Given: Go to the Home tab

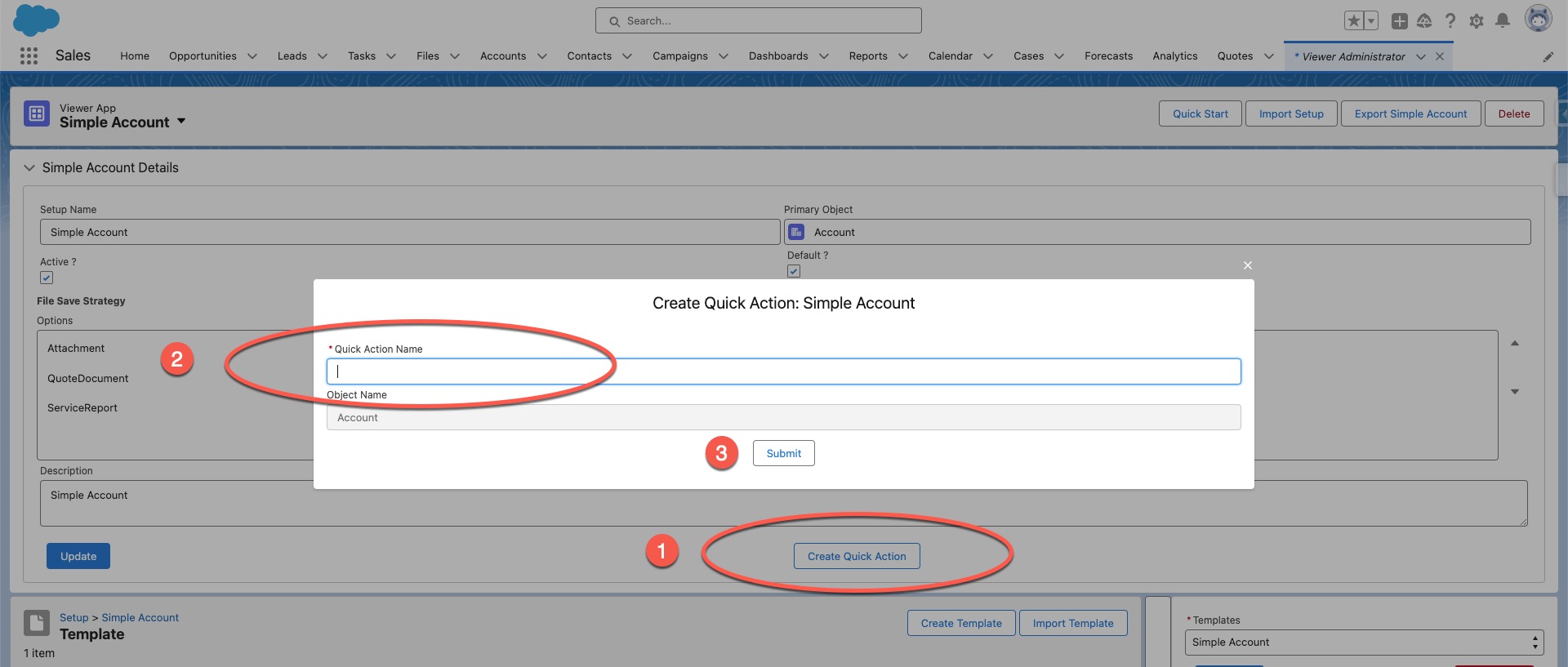Looking at the screenshot, I should (135, 56).
